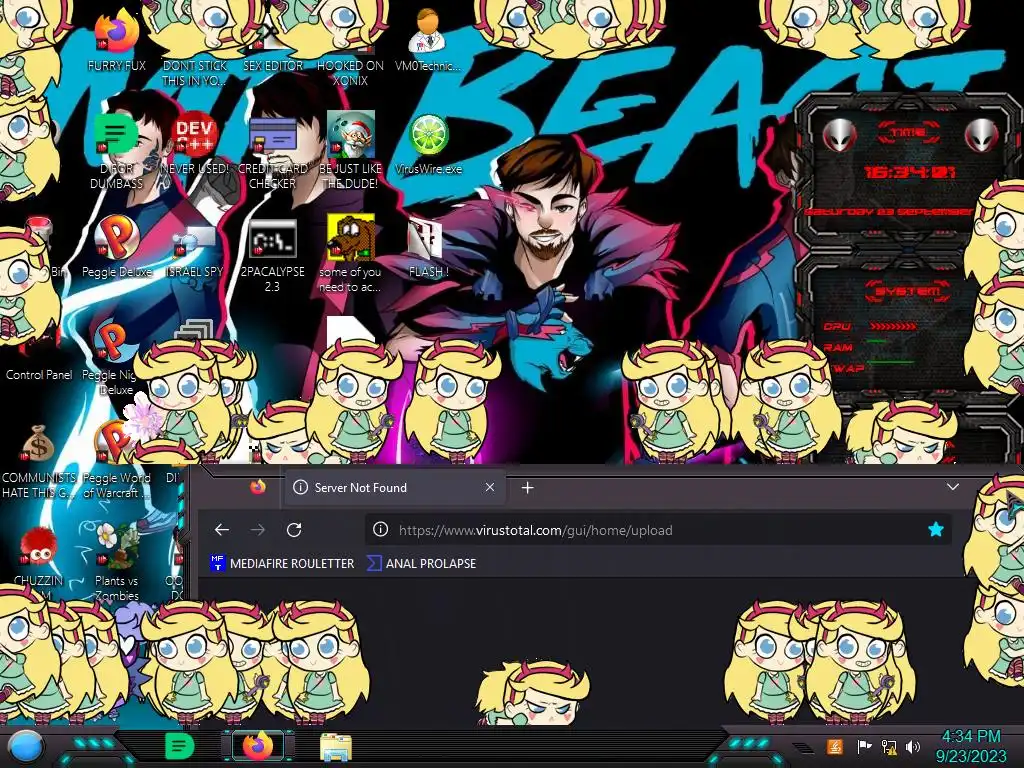Open File Explorer from taskbar
The image size is (1024, 768).
coord(336,748)
